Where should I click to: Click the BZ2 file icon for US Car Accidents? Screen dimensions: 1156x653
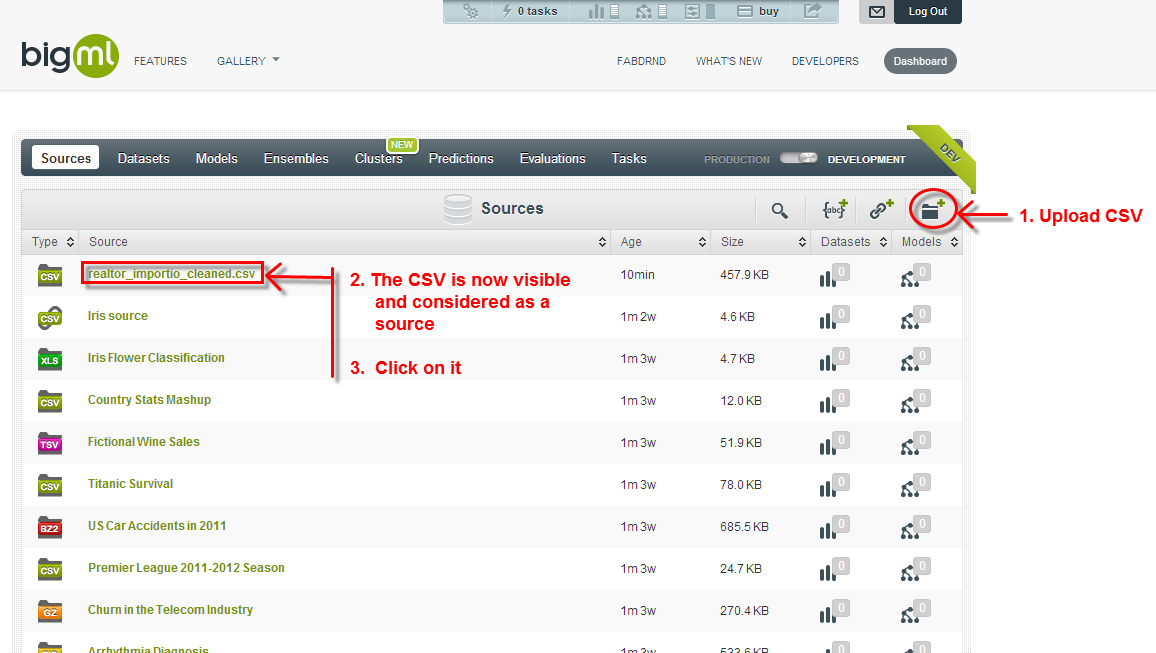coord(49,527)
